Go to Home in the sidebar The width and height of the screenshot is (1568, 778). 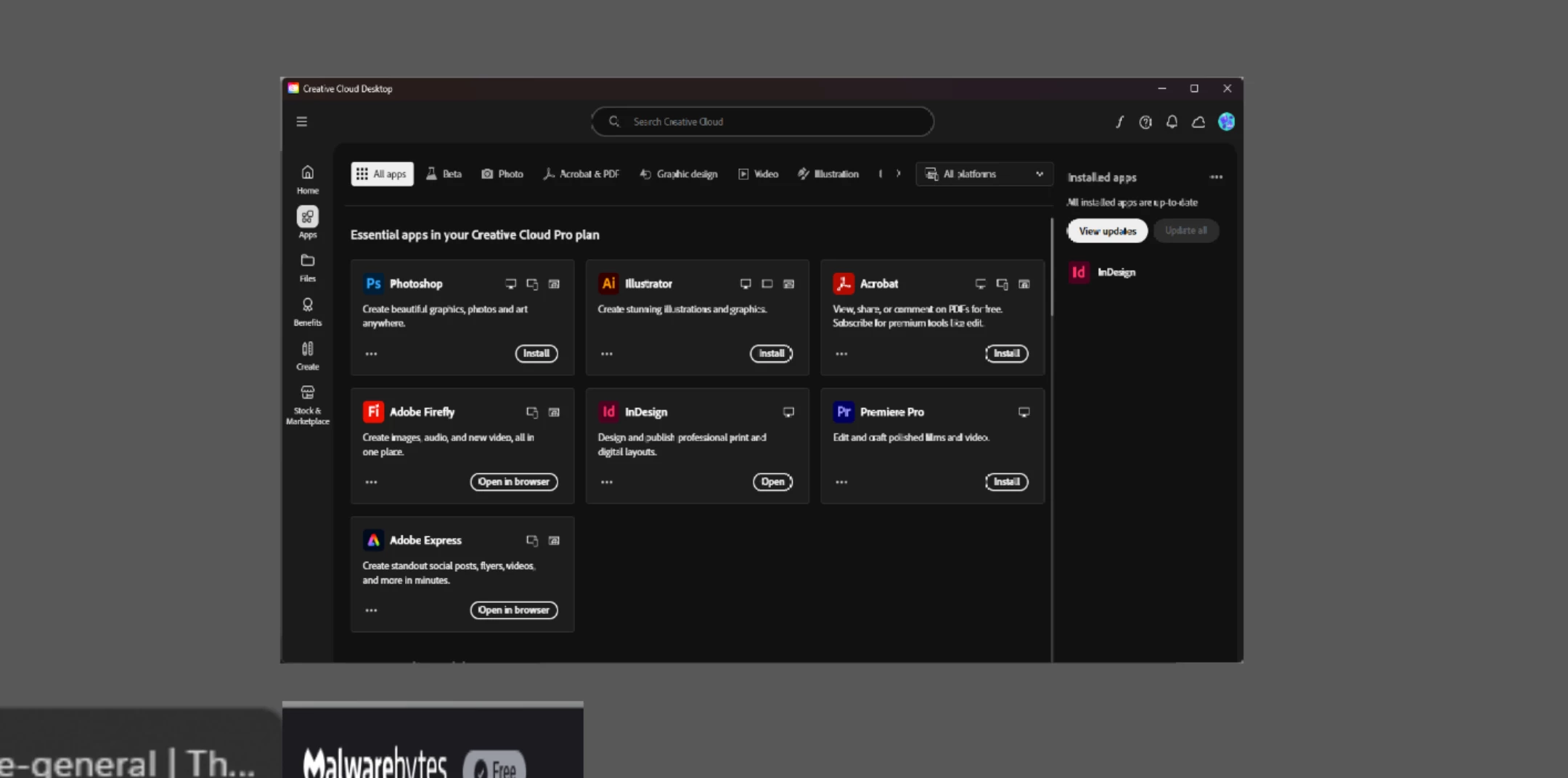tap(308, 180)
